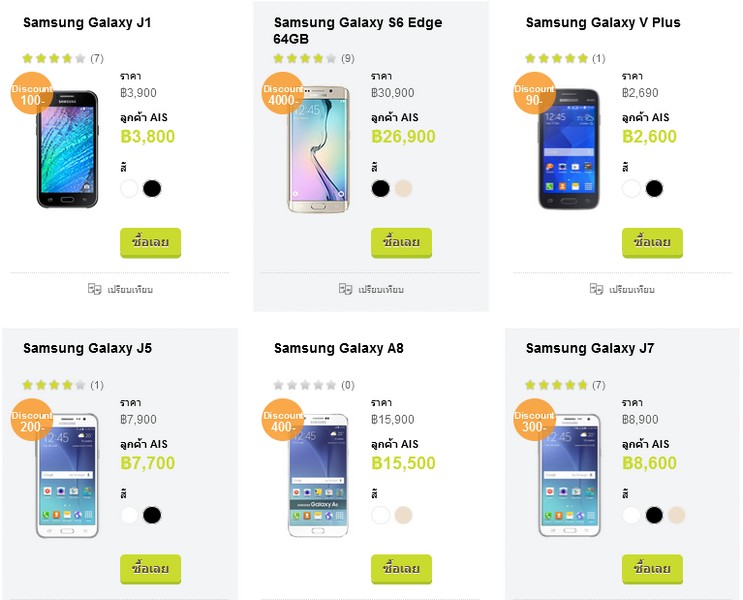743x600 pixels.
Task: Click the Galaxy J7 star rating
Action: (557, 385)
